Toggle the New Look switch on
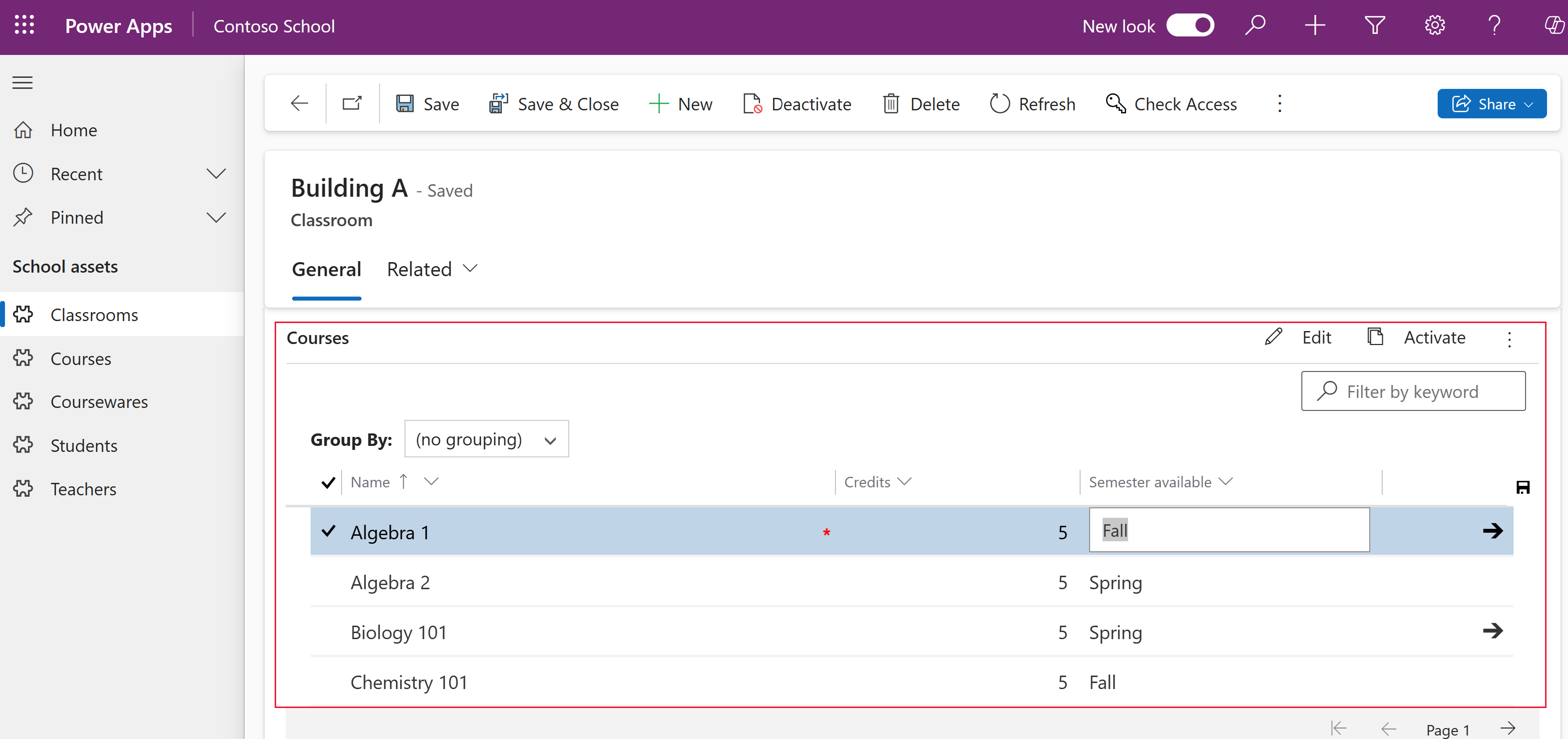Viewport: 1568px width, 739px height. (x=1192, y=26)
